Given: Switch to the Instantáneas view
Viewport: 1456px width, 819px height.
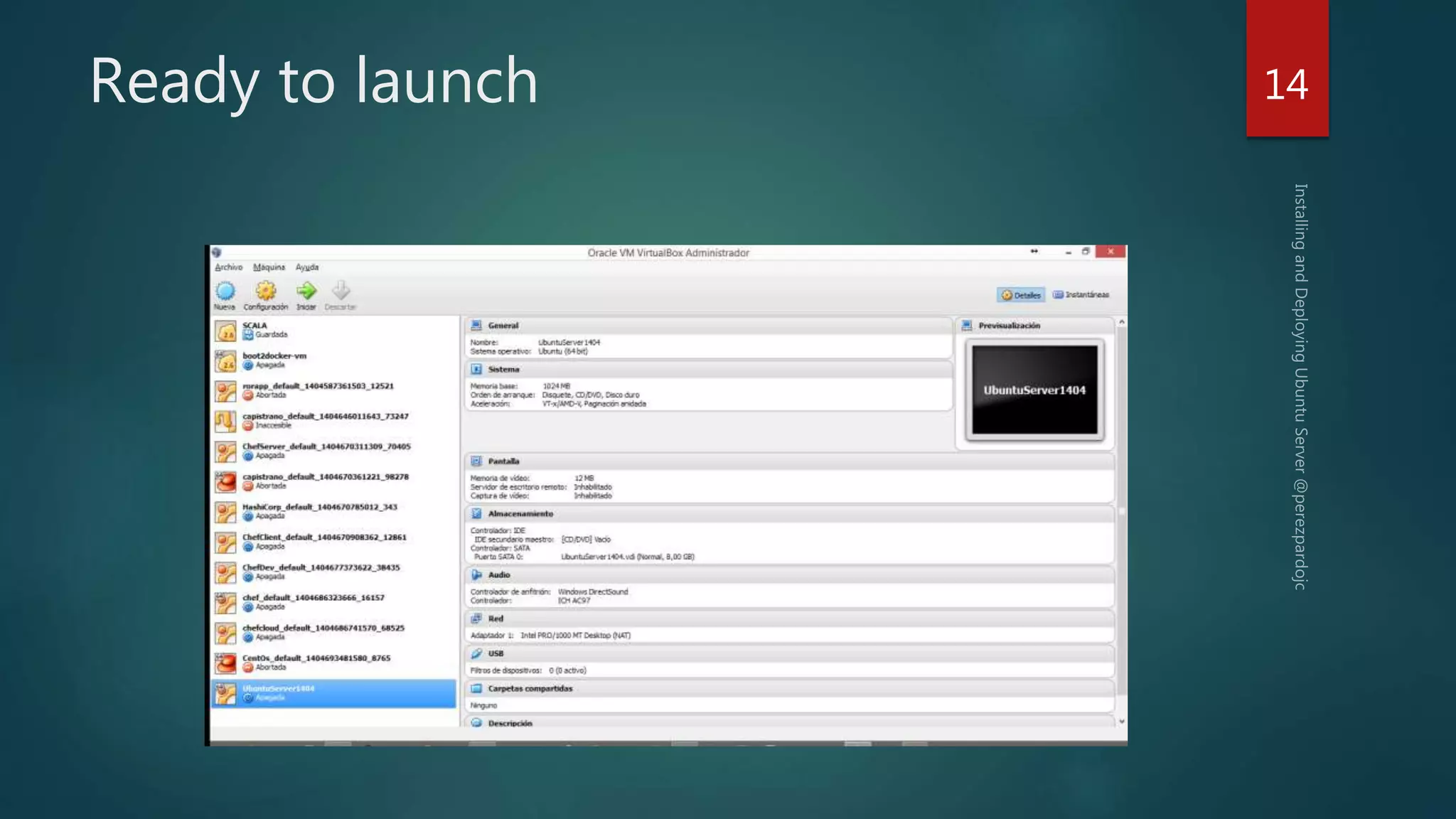Looking at the screenshot, I should tap(1081, 295).
